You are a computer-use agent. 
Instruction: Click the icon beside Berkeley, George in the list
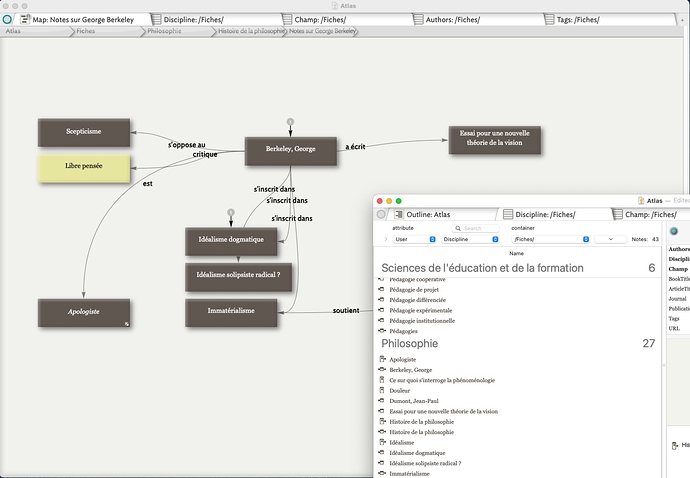tap(382, 370)
